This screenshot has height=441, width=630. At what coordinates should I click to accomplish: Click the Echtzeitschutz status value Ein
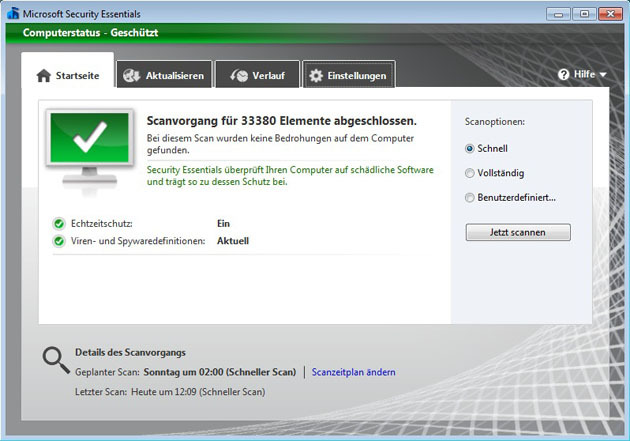point(223,224)
